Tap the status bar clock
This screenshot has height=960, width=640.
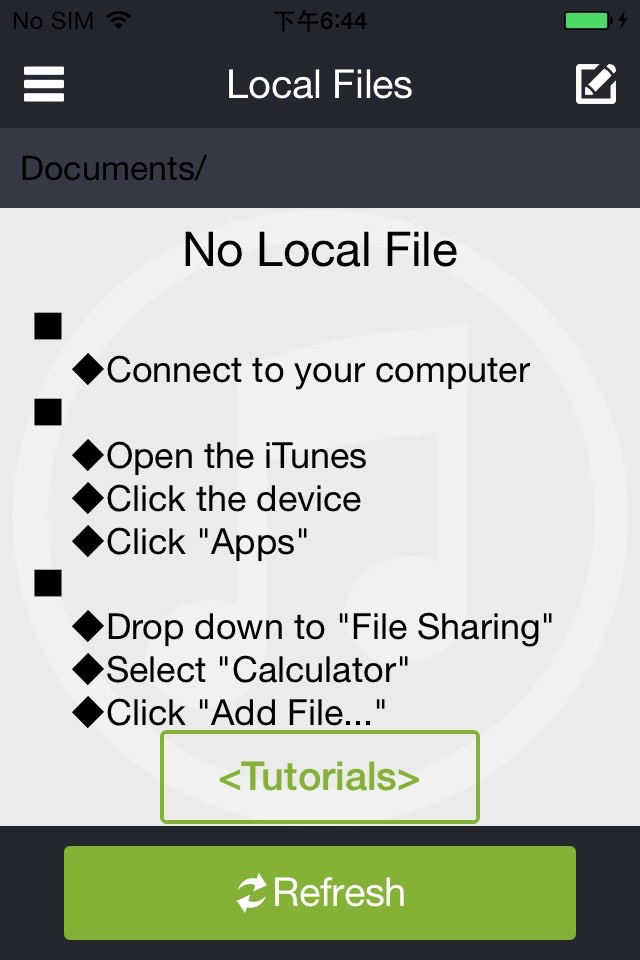pos(320,21)
